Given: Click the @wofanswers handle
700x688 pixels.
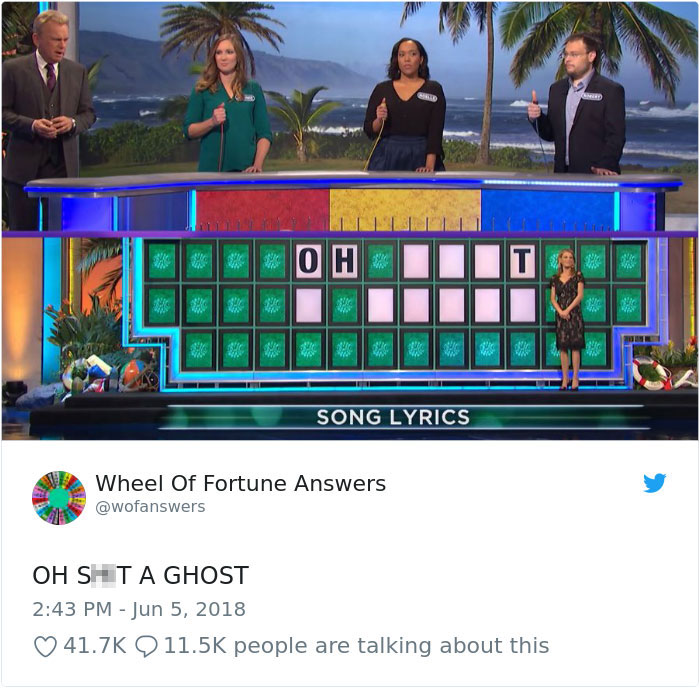Looking at the screenshot, I should pos(150,507).
